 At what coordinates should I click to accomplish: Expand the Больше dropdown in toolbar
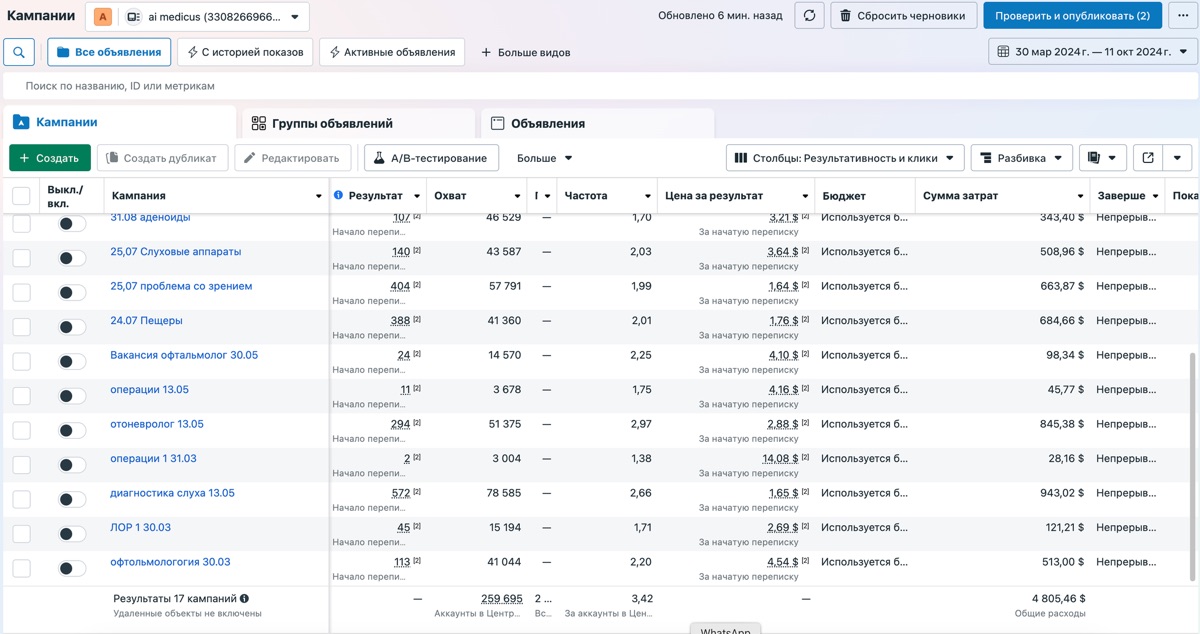coord(544,158)
